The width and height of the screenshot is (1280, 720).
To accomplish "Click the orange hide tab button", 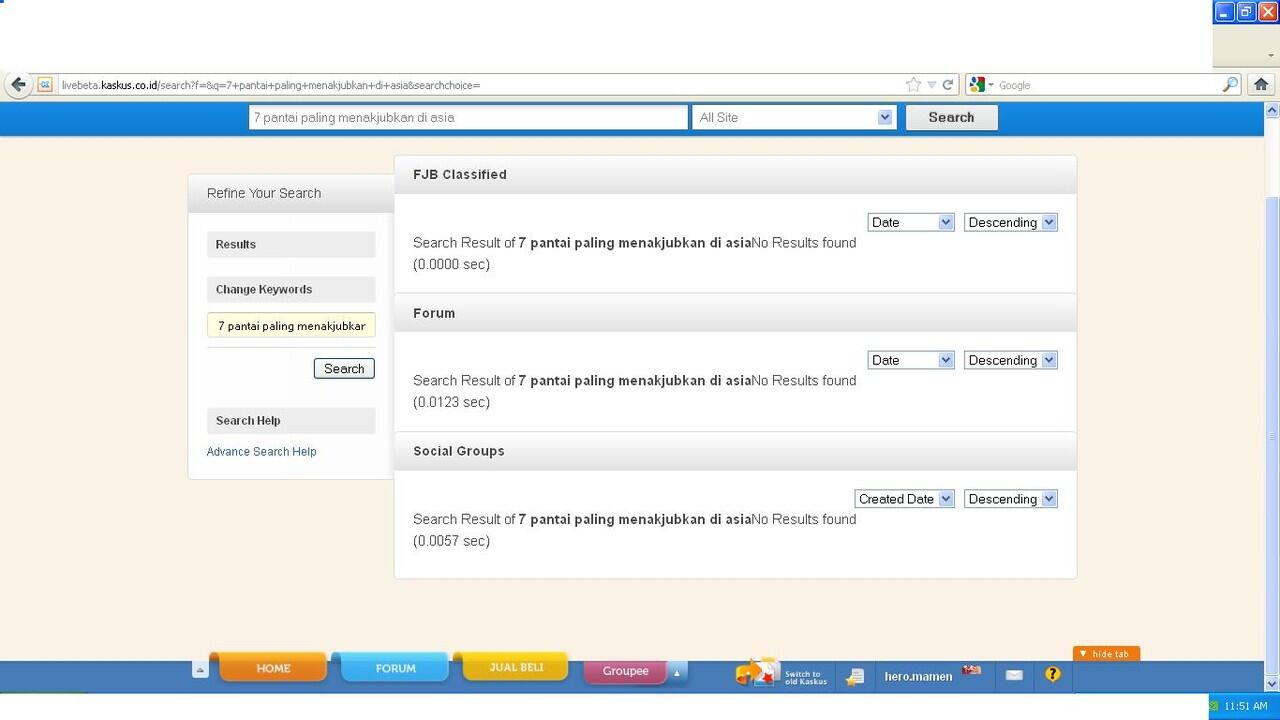I will pyautogui.click(x=1105, y=654).
